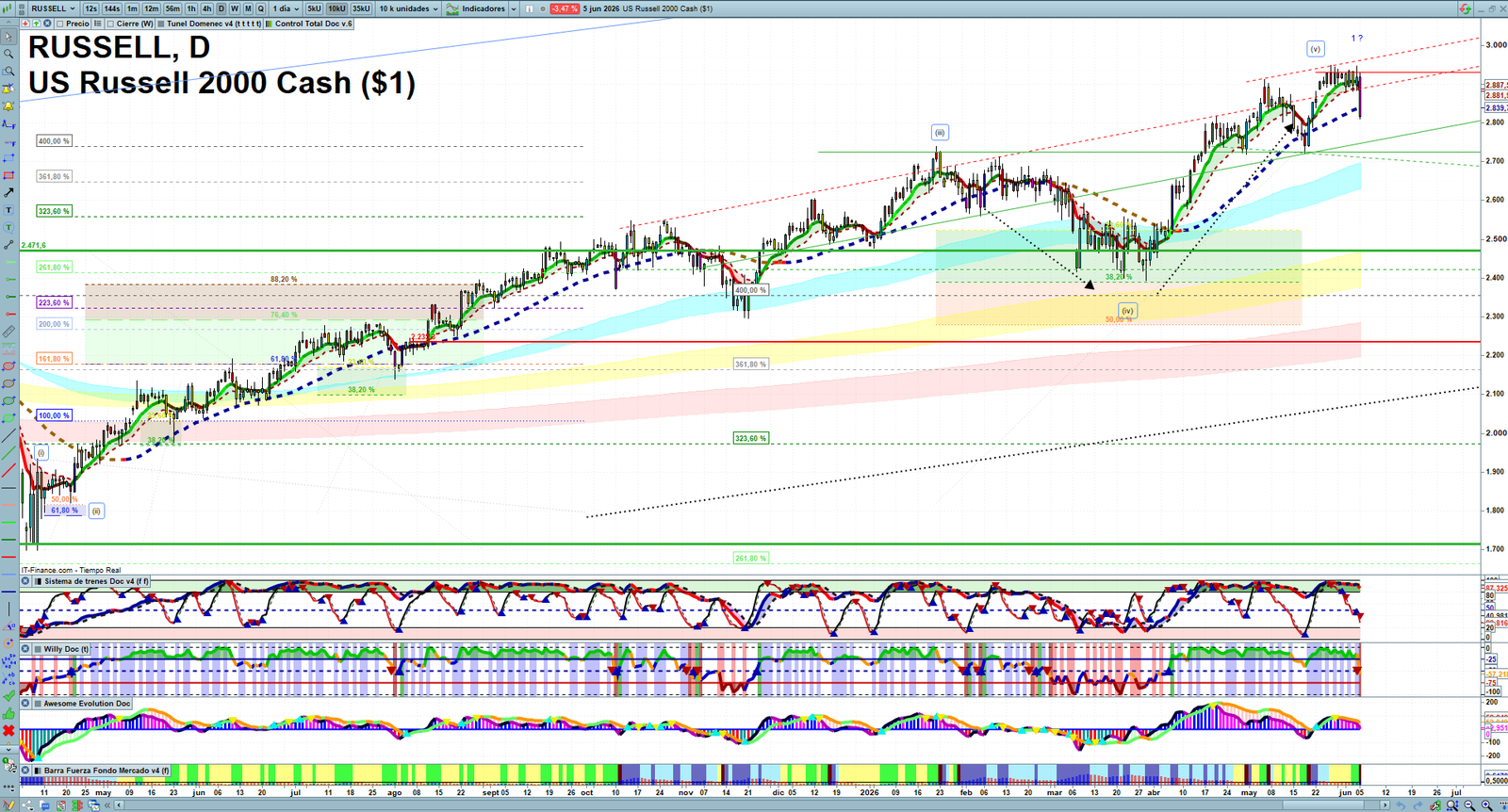
Task: Select the cursor pointer tool
Action: [8, 37]
